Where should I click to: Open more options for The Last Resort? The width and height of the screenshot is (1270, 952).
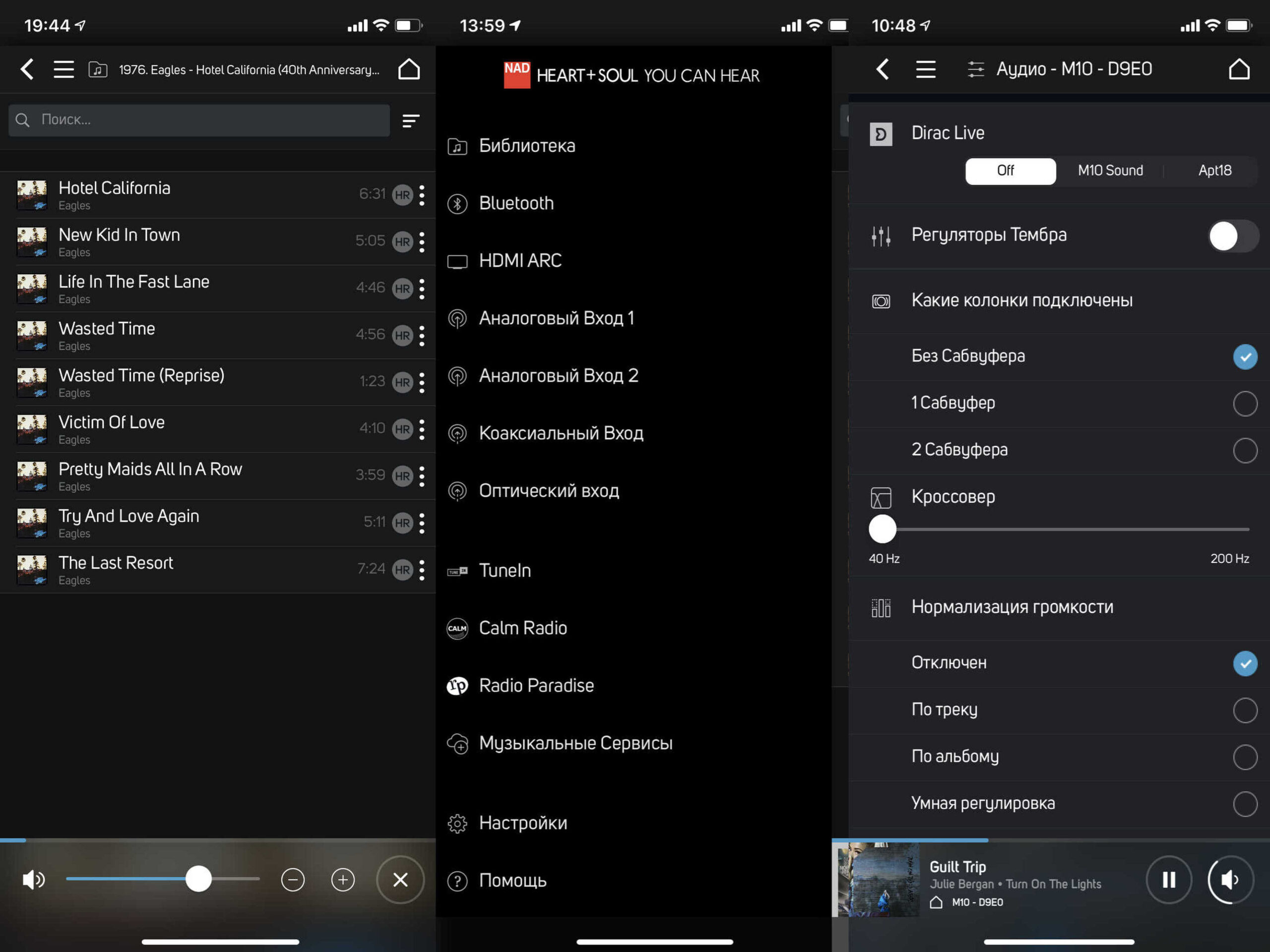(422, 570)
